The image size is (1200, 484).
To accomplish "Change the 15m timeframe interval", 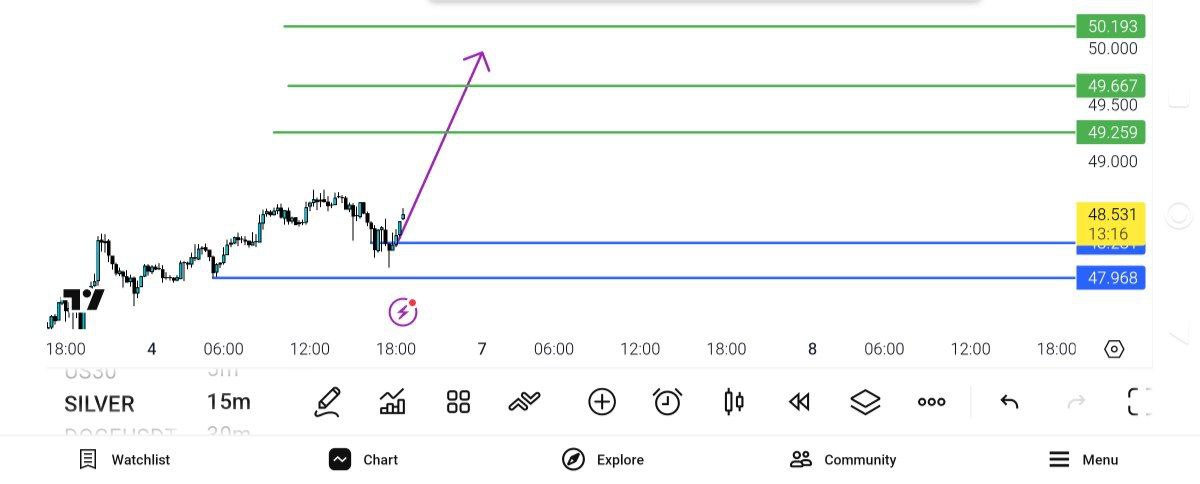I will [x=228, y=403].
